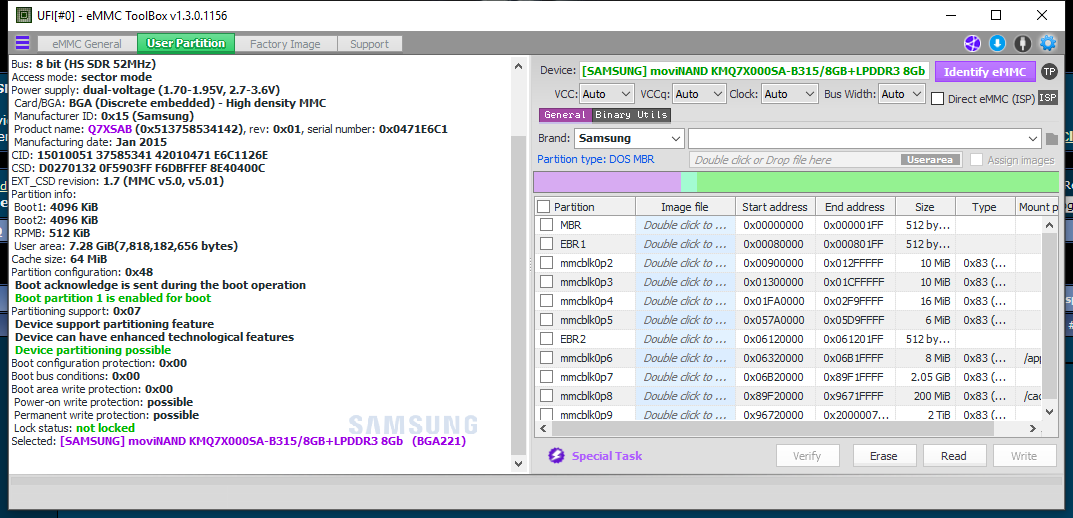Click the Special Task lightning icon
The height and width of the screenshot is (518, 1073).
pos(556,456)
